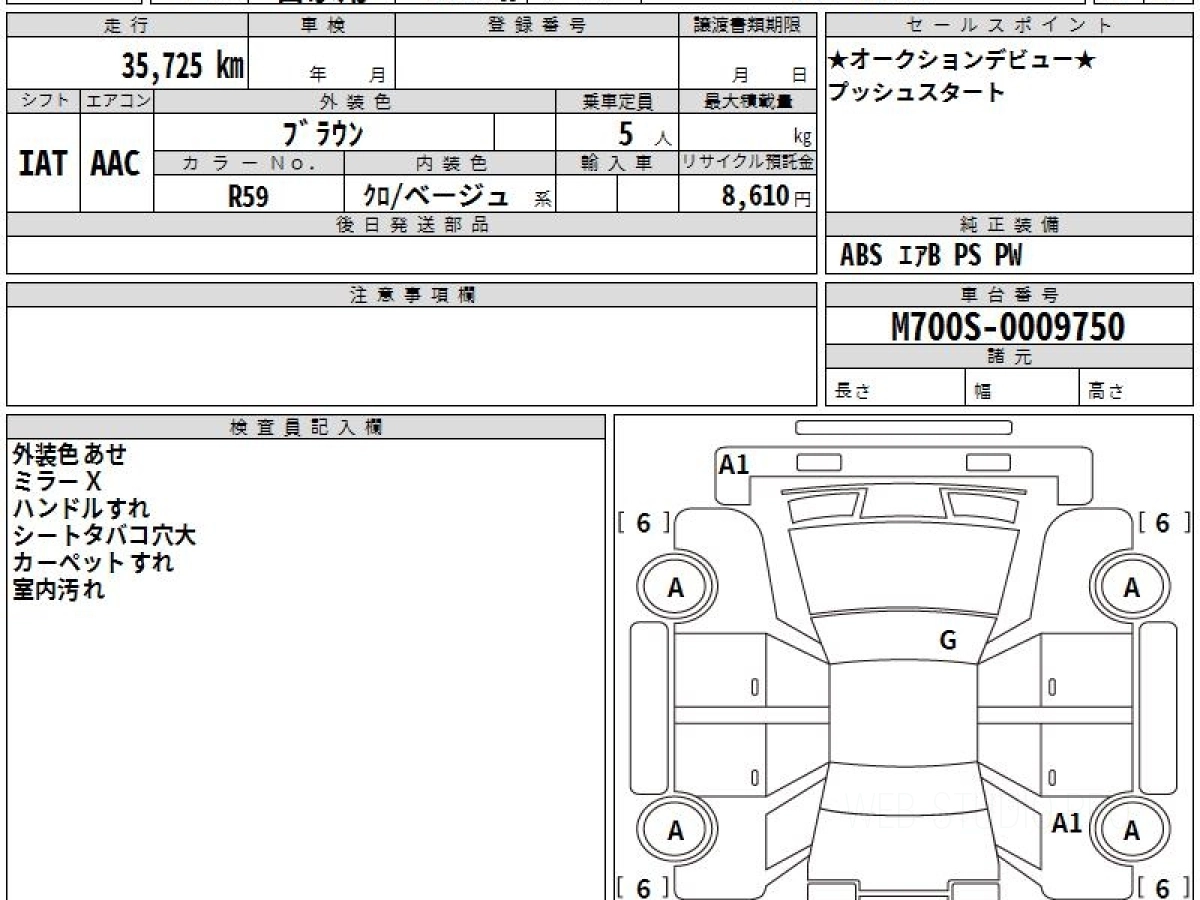Click the 室内汚れ inspector note
The image size is (1200, 900).
58,590
